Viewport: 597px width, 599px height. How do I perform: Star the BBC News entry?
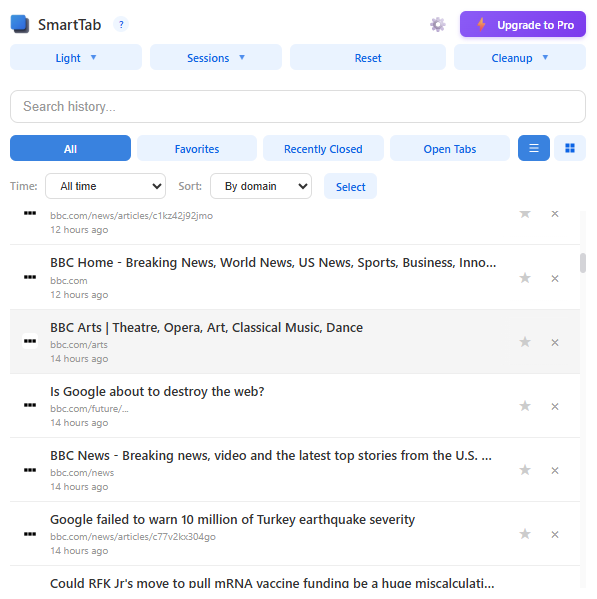tap(525, 469)
